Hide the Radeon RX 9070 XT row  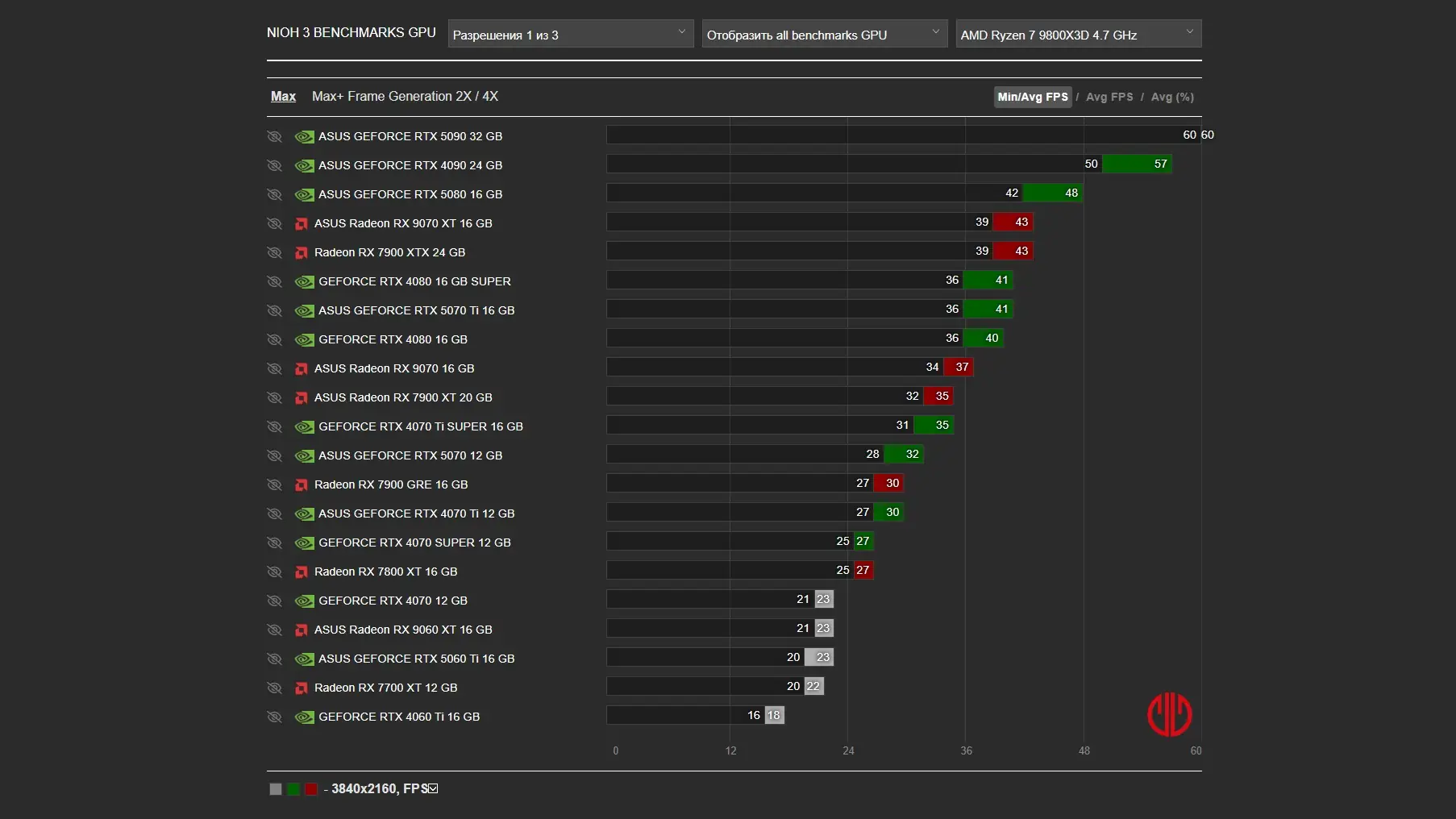click(x=275, y=224)
